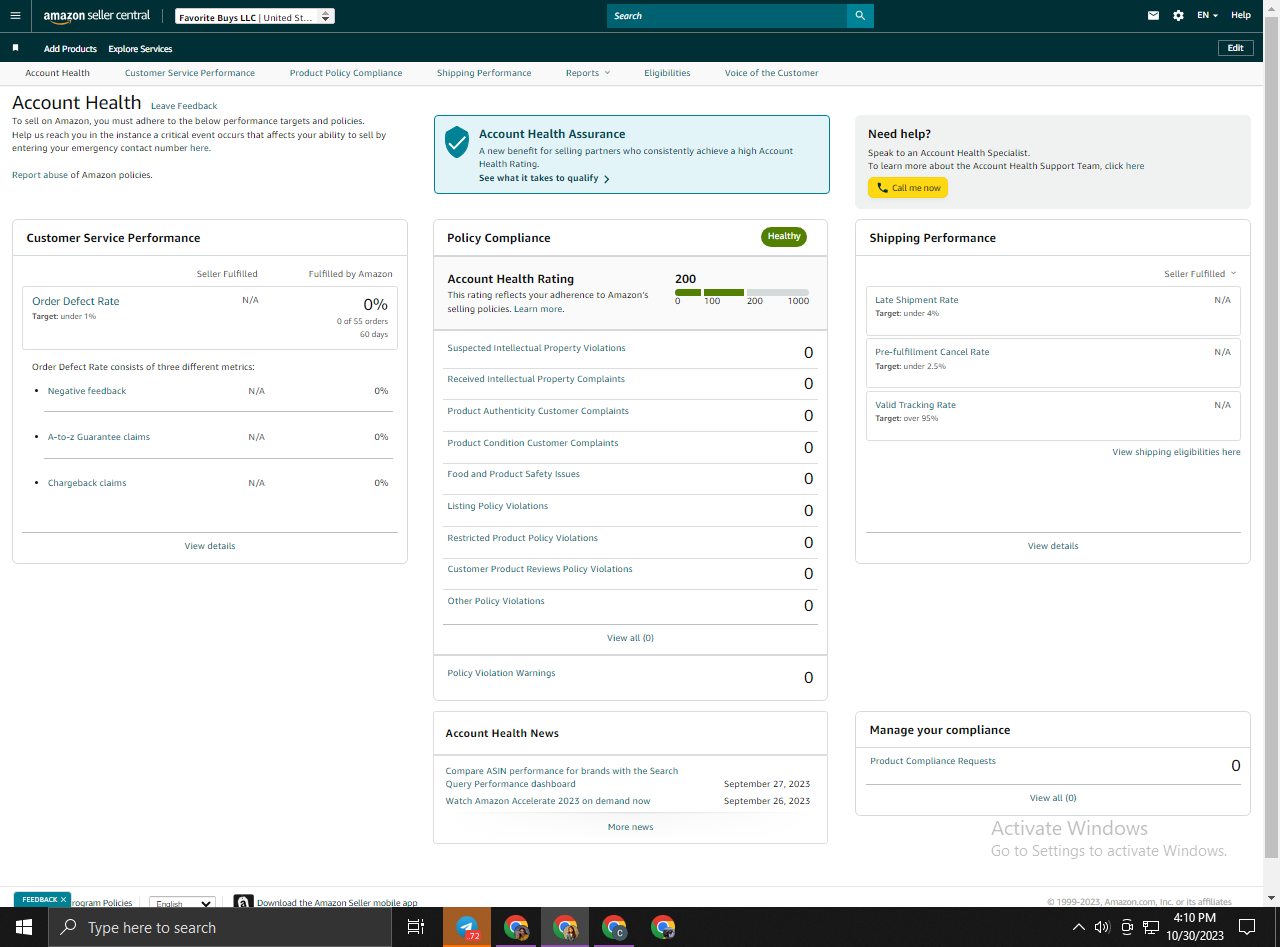
Task: Click the Windows taskbar search box
Action: [219, 927]
